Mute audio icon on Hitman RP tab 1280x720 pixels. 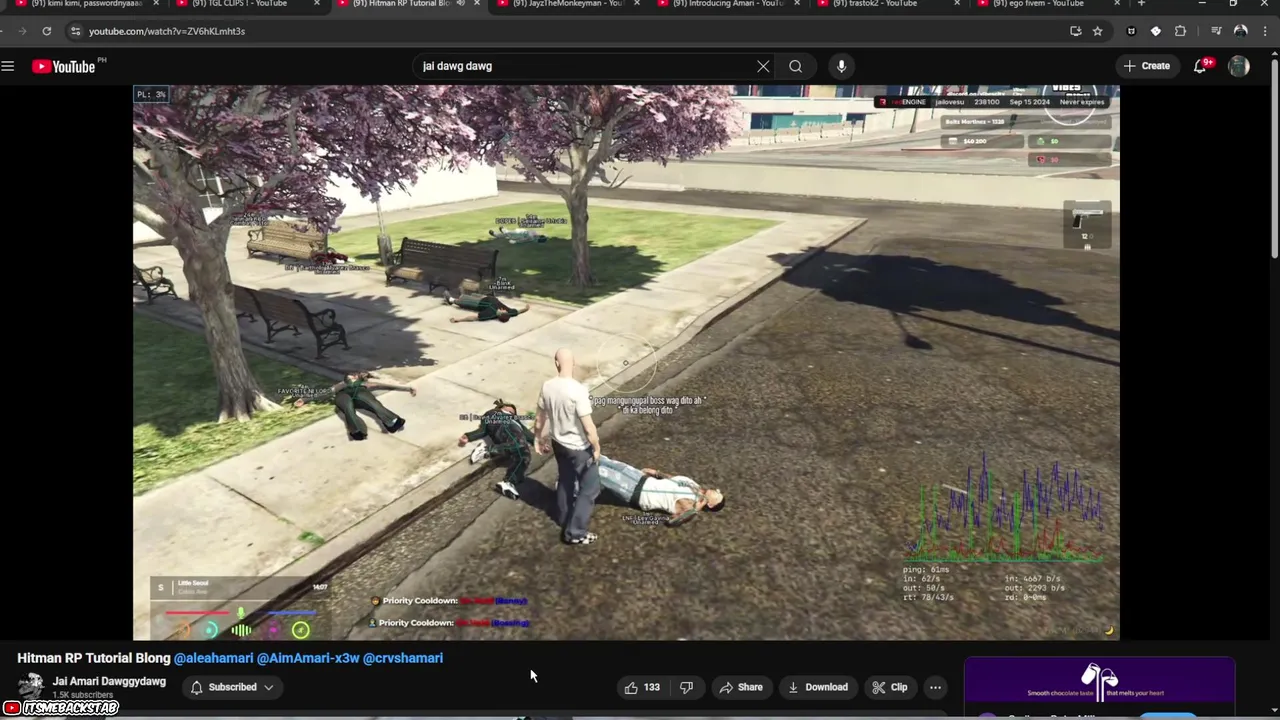(x=460, y=4)
